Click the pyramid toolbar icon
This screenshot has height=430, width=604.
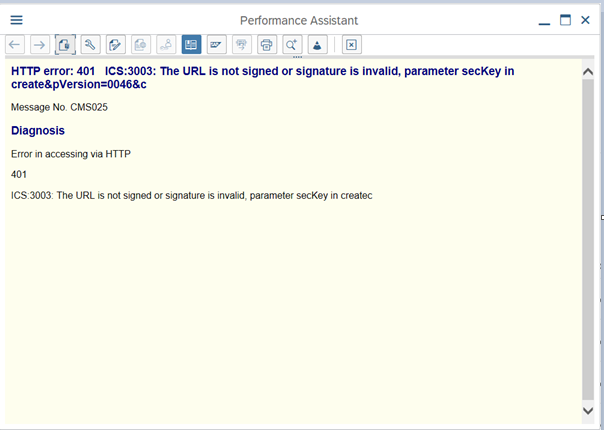[x=317, y=45]
